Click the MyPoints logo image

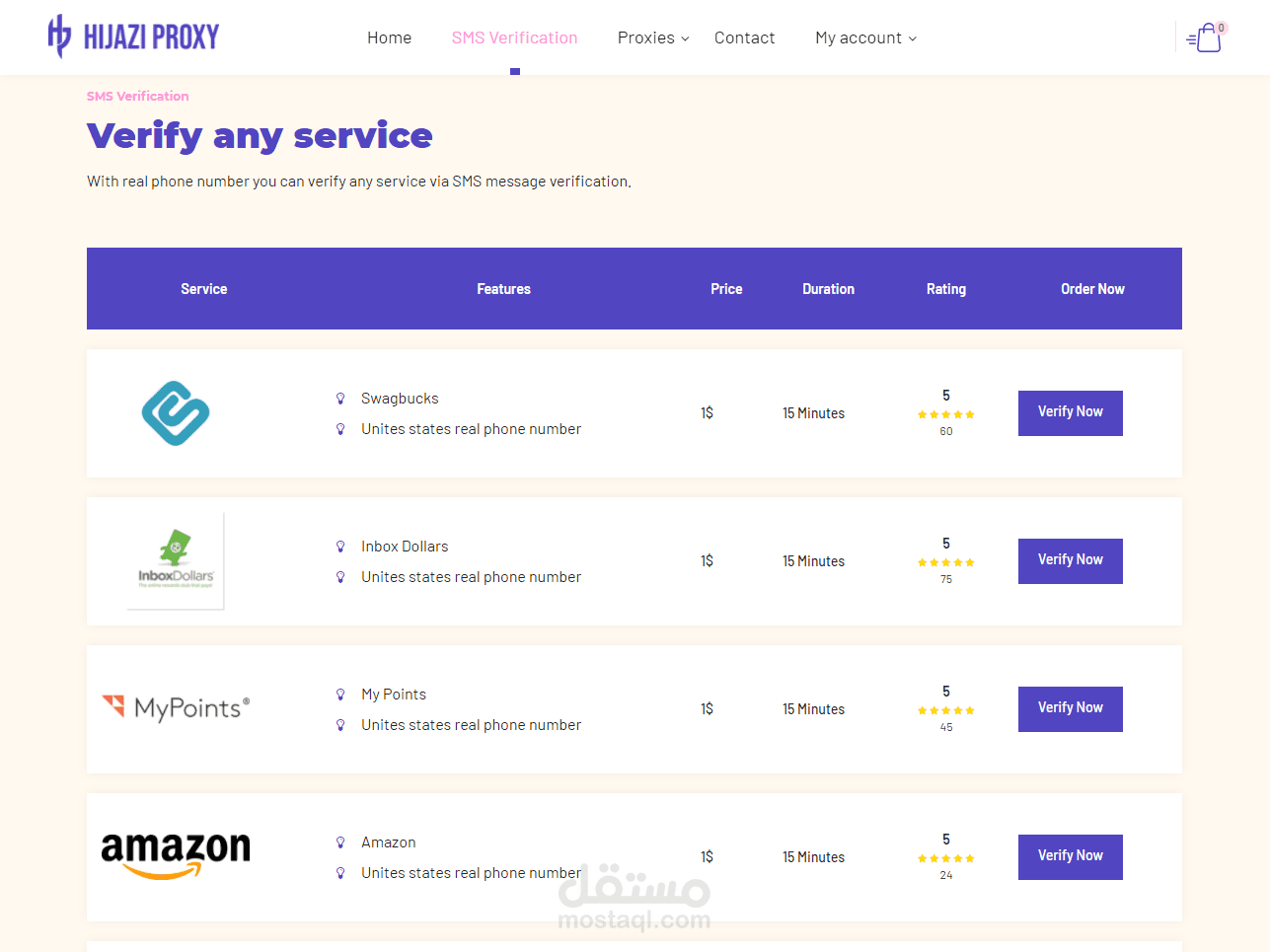(x=176, y=707)
